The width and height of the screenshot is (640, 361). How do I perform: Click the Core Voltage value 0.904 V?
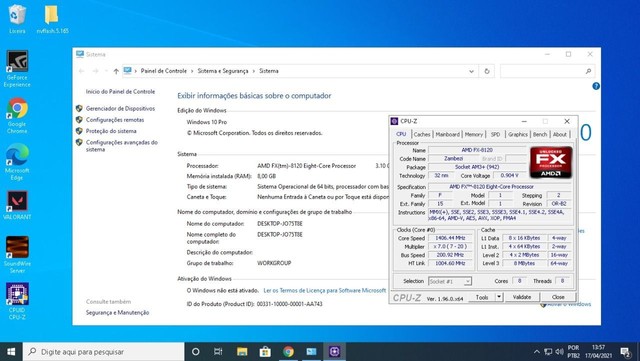point(509,176)
